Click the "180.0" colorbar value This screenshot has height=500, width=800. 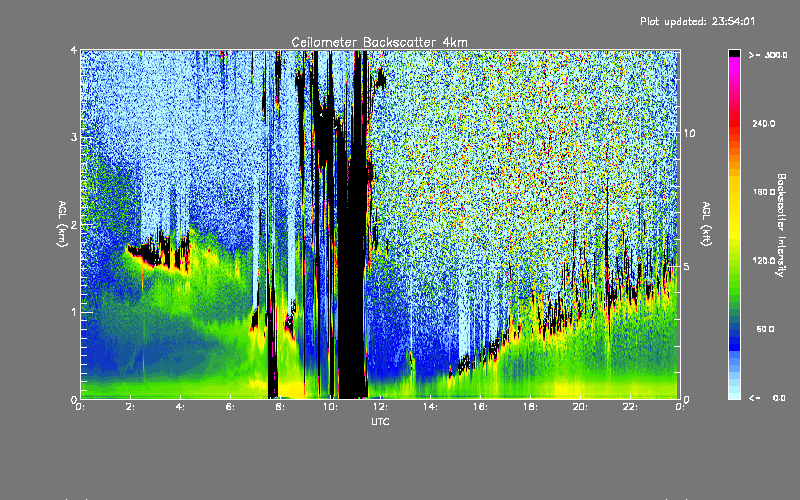pos(764,192)
